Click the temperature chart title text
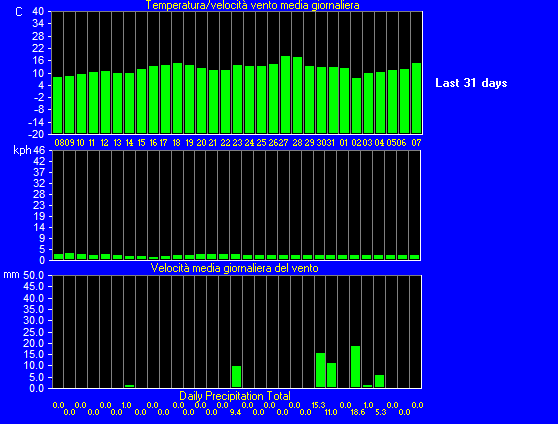The width and height of the screenshot is (558, 424). [252, 5]
